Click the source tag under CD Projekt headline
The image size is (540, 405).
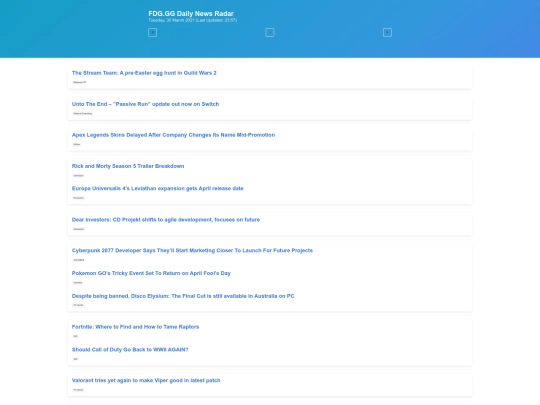[x=79, y=229]
